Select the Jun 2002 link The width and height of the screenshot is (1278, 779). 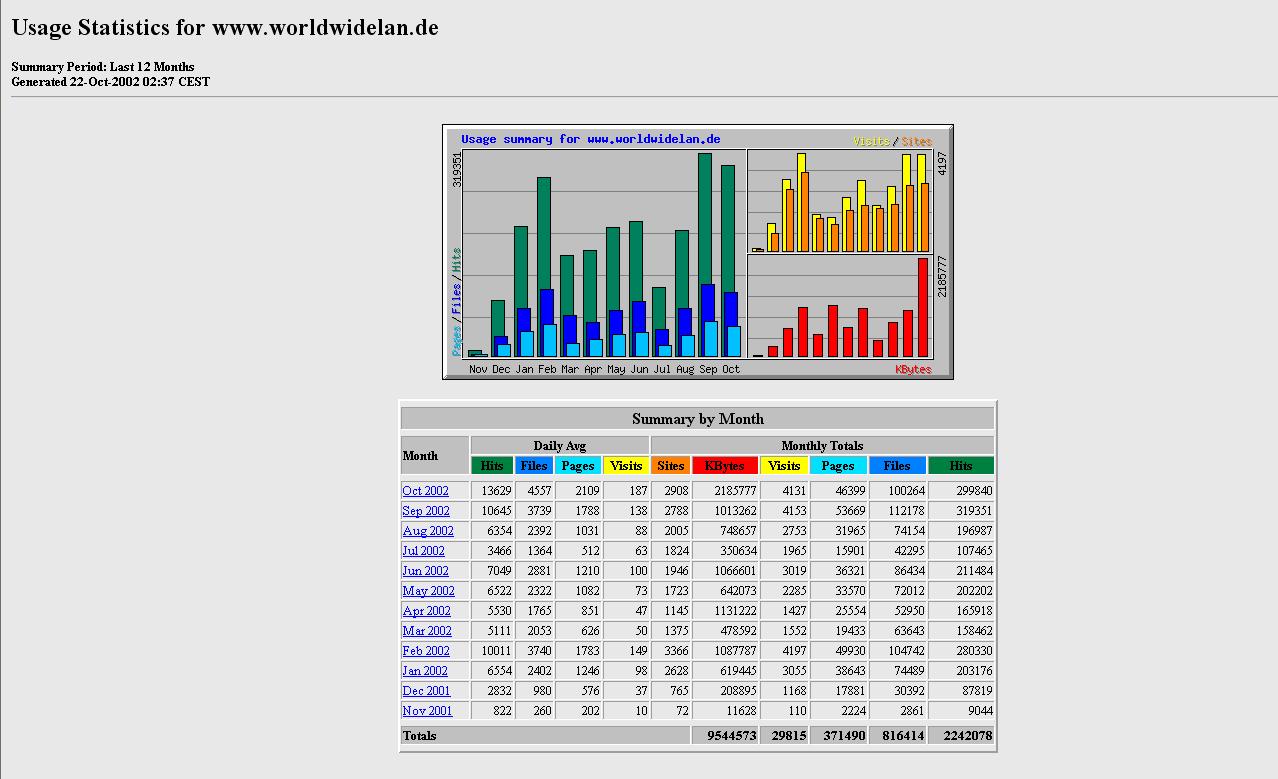coord(425,571)
